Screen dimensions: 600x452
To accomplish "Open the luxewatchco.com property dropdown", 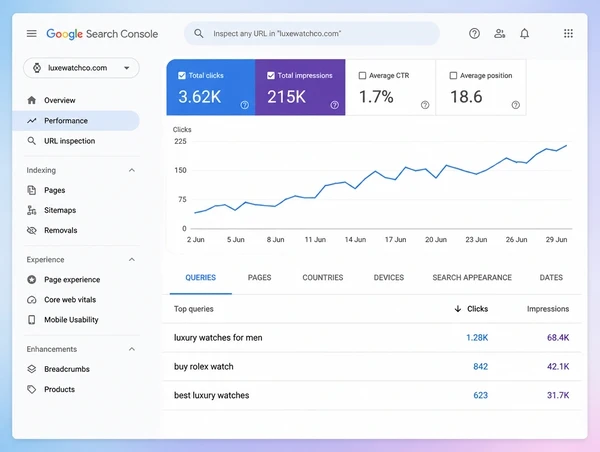I will 81,68.
